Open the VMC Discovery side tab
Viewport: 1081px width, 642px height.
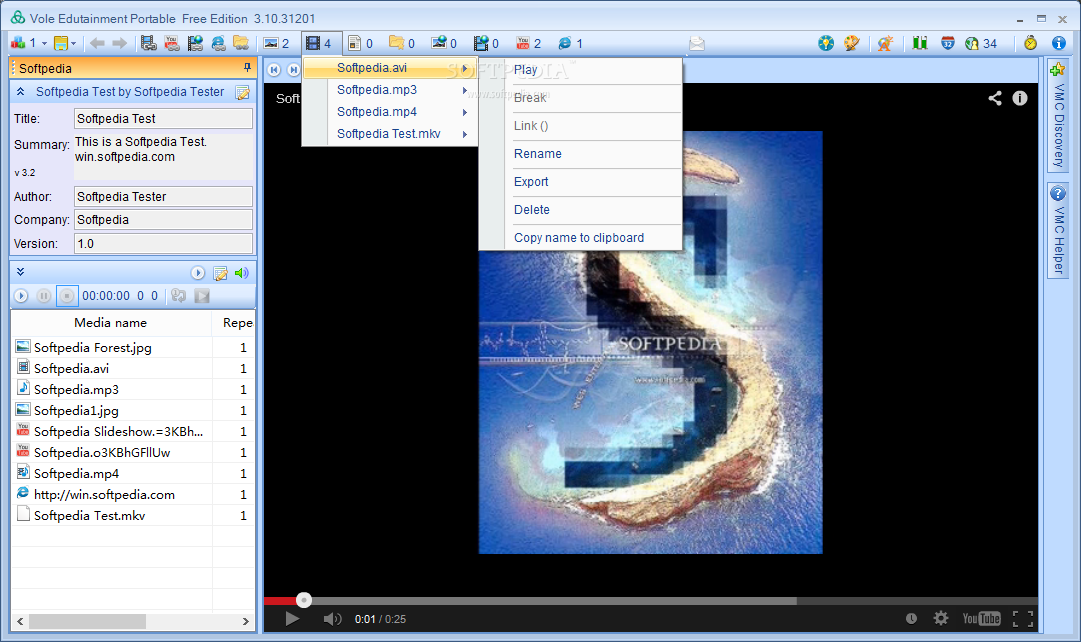coord(1058,115)
